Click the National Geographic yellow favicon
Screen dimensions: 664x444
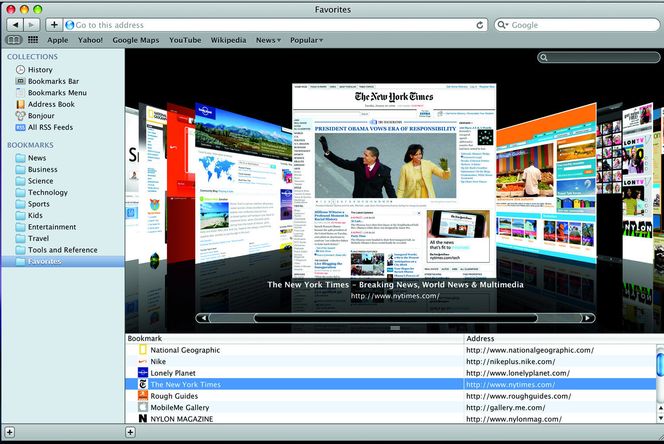(143, 350)
